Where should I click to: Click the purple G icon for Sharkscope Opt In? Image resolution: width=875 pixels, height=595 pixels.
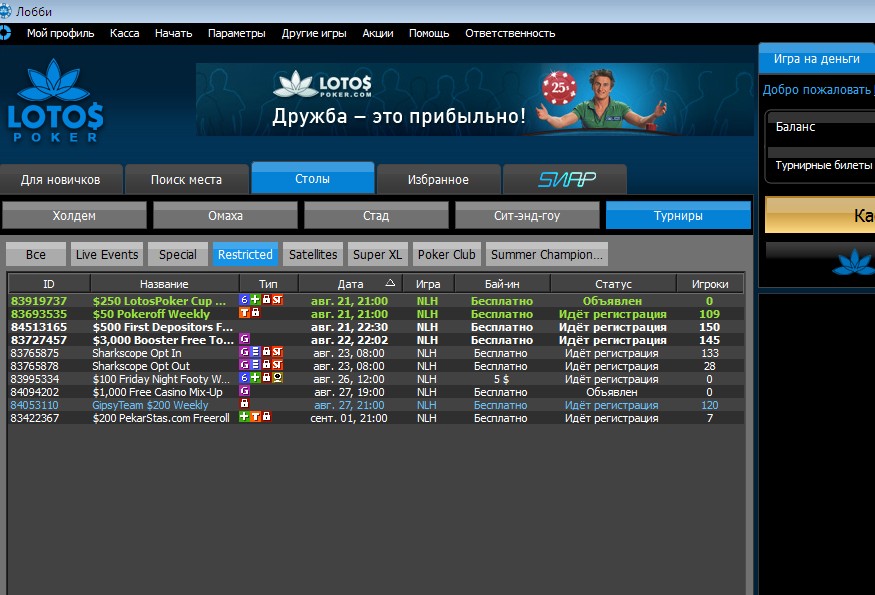244,352
